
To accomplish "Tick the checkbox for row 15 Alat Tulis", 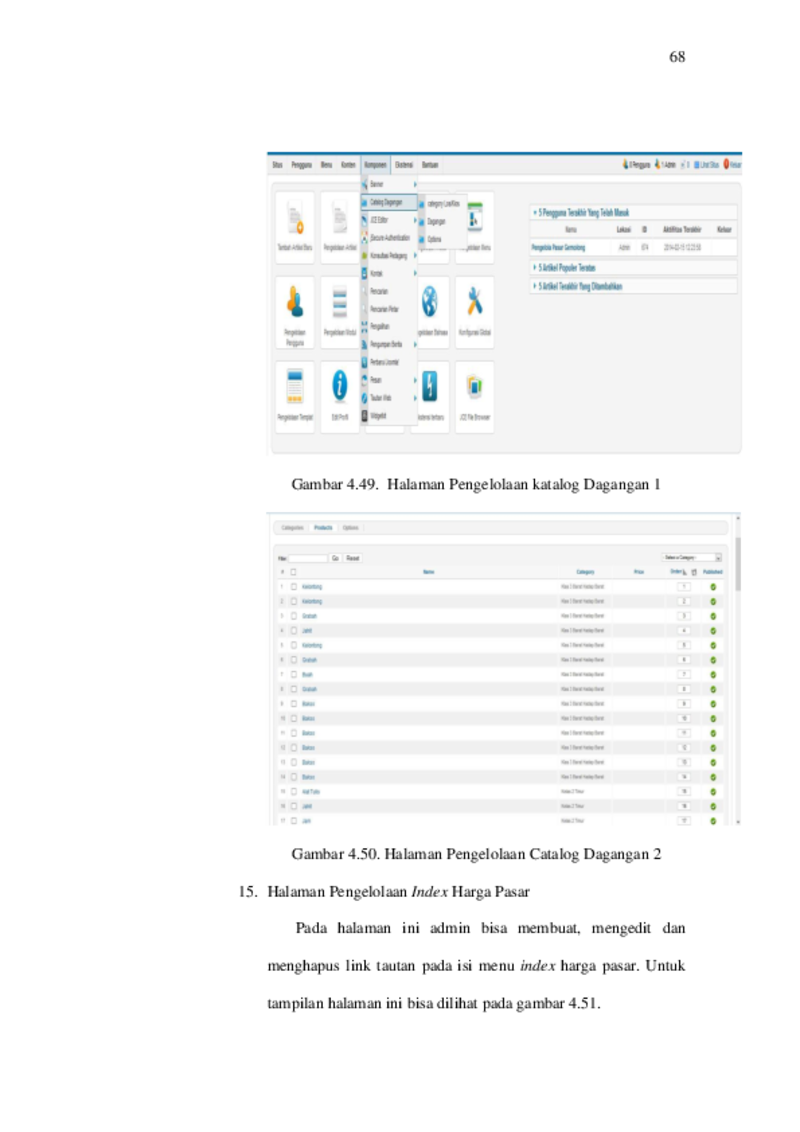I will coord(294,791).
